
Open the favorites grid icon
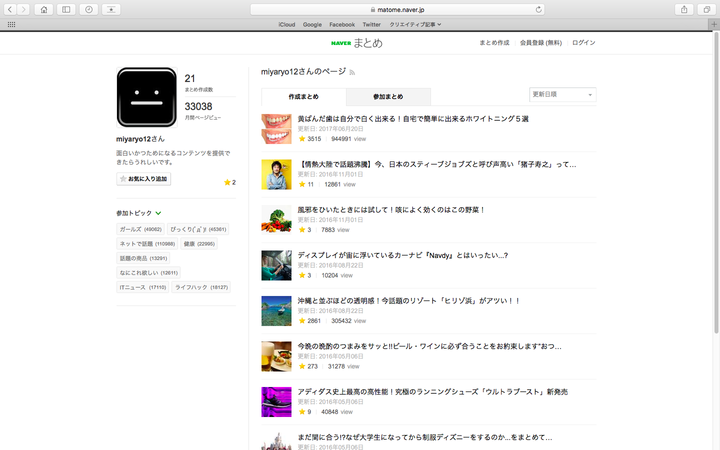11,24
